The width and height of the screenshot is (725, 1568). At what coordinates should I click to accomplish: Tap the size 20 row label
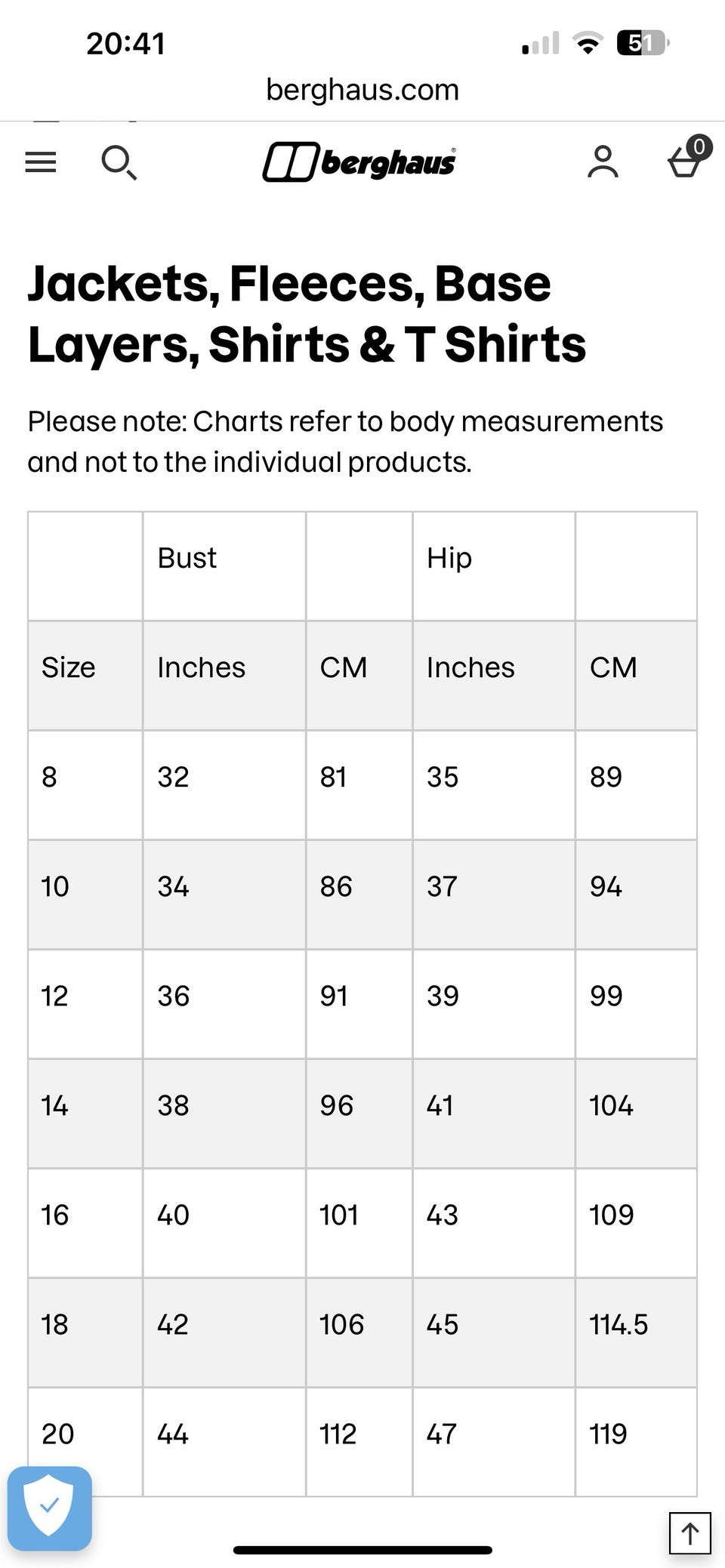[x=57, y=1434]
